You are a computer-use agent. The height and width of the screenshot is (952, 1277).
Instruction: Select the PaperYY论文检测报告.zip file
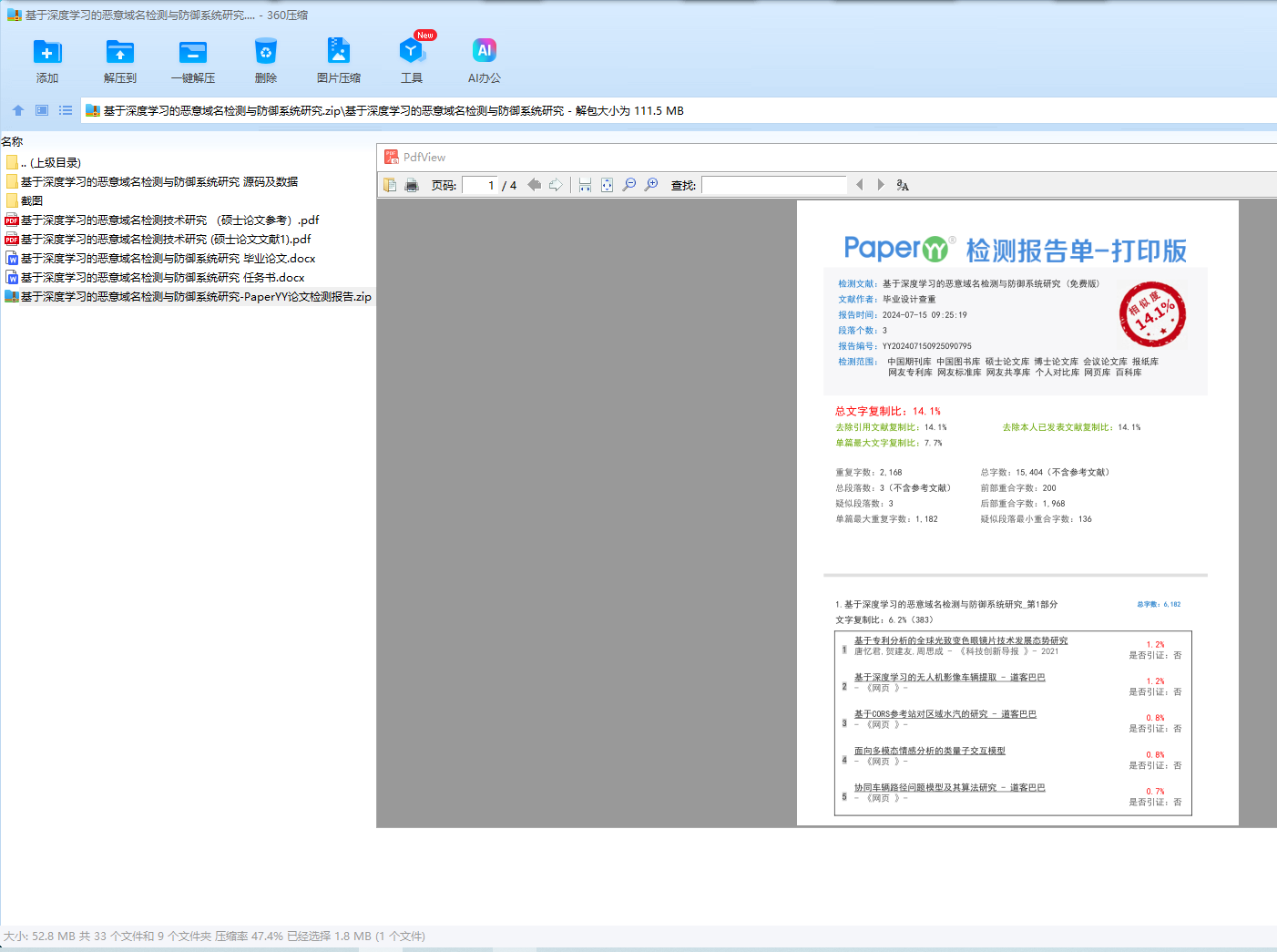coord(188,296)
